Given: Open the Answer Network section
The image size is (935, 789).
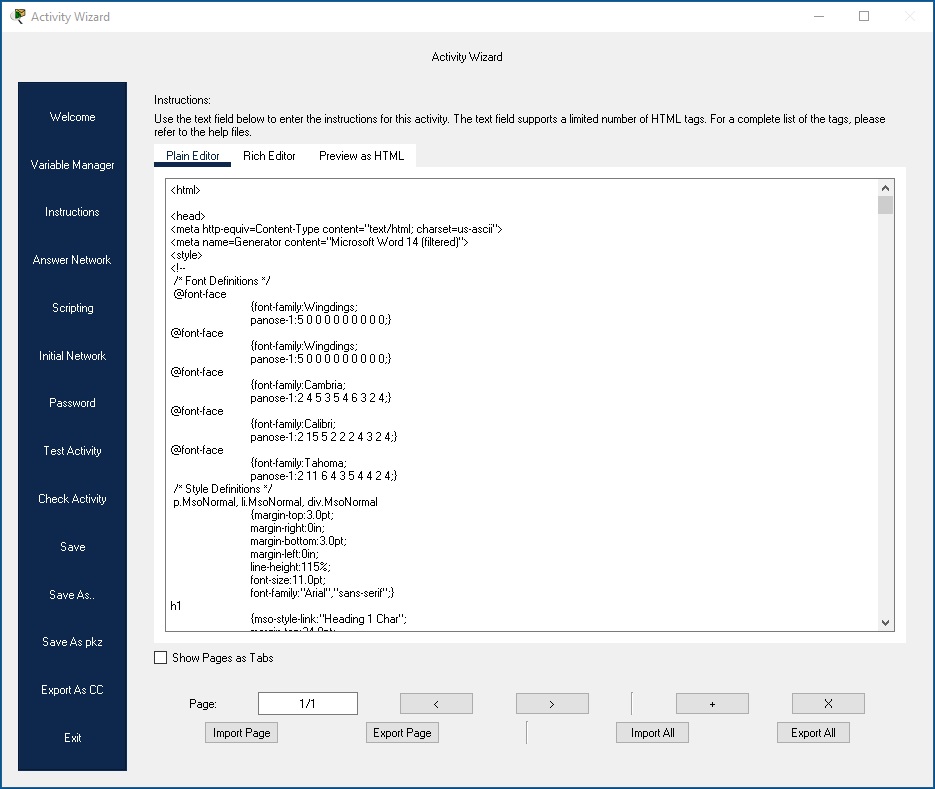Looking at the screenshot, I should click(x=72, y=259).
